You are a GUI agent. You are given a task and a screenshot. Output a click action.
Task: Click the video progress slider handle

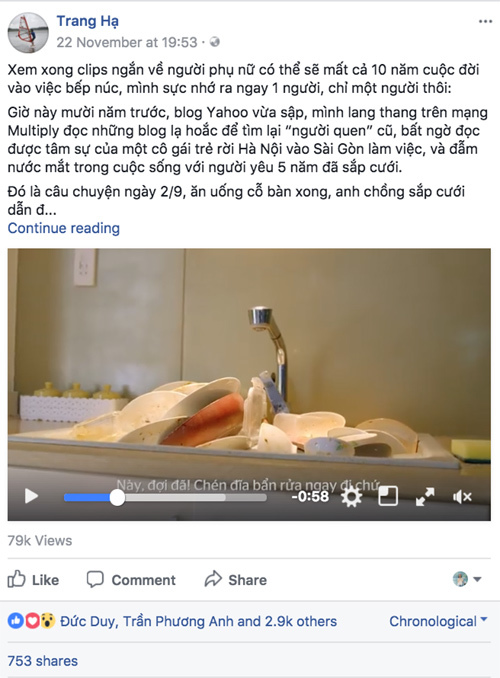pyautogui.click(x=117, y=498)
